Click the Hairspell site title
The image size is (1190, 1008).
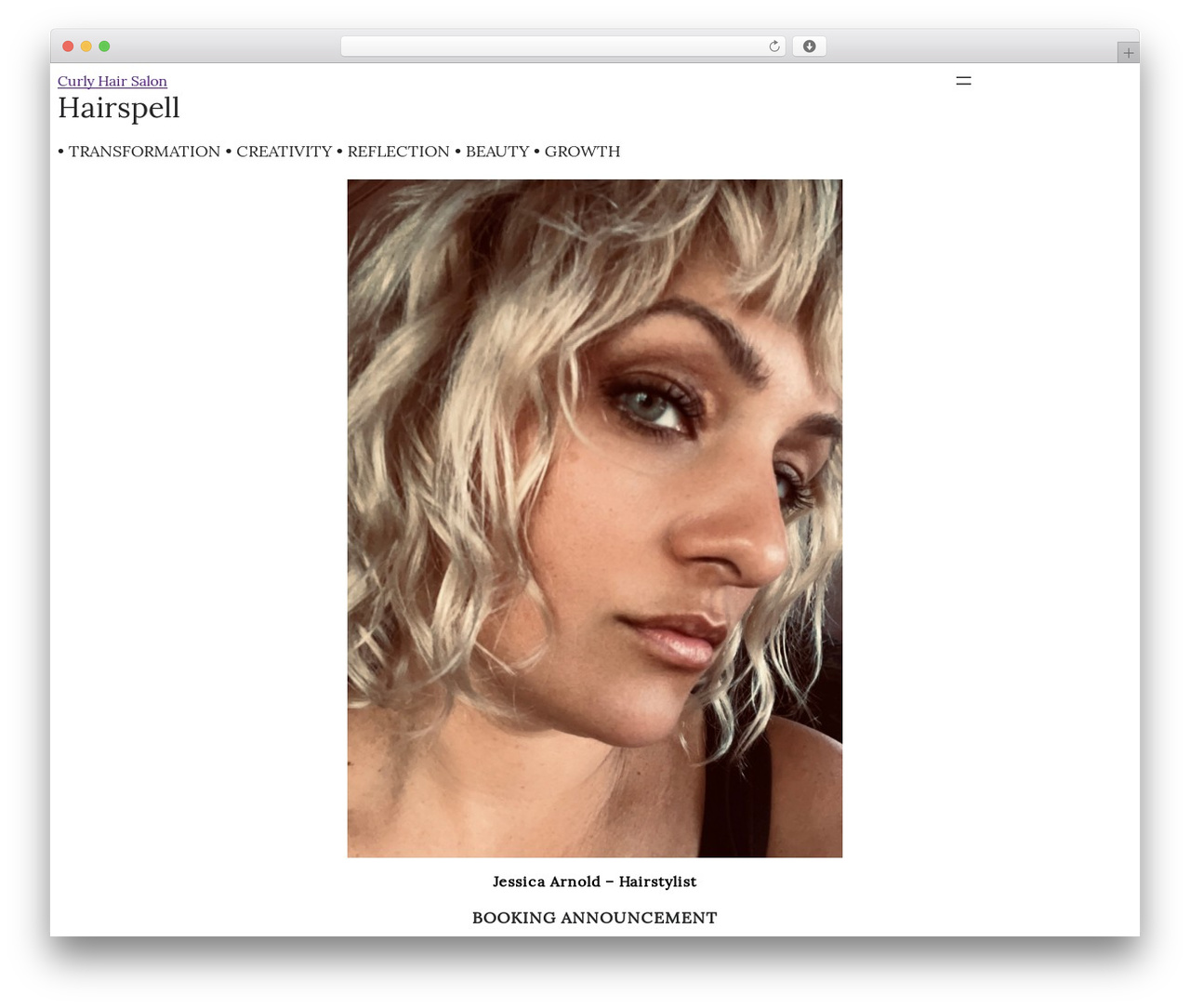[119, 108]
